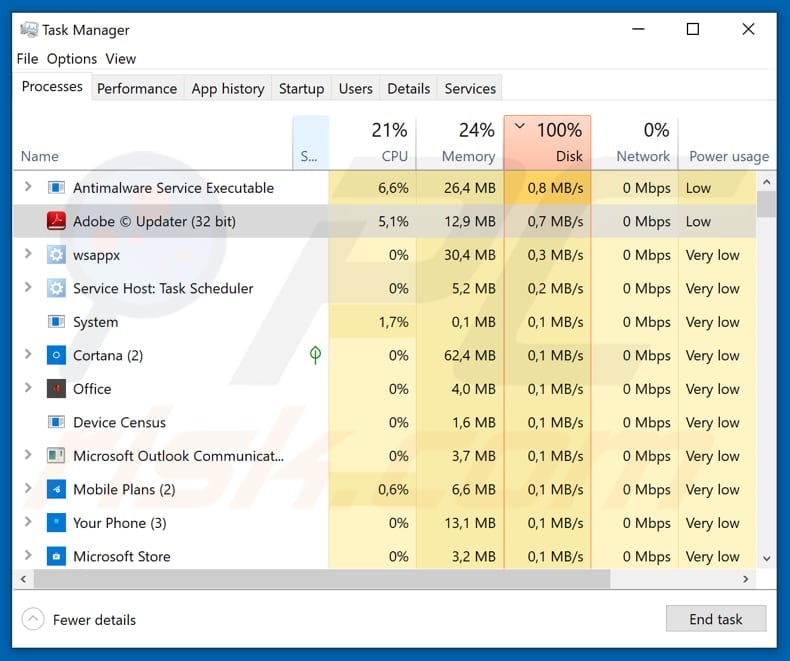Expand the Office process group
This screenshot has width=790, height=661.
click(28, 388)
